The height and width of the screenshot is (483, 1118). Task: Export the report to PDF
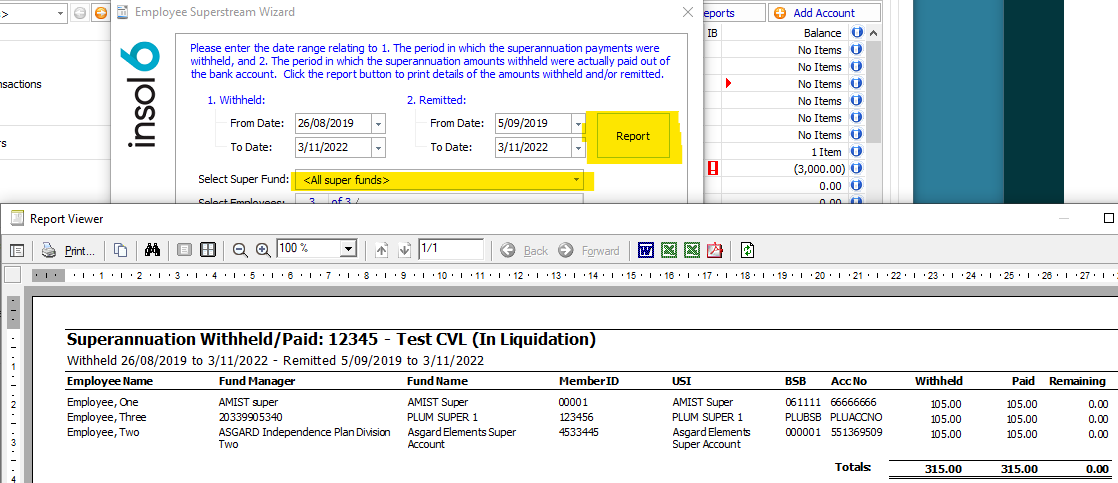[715, 250]
